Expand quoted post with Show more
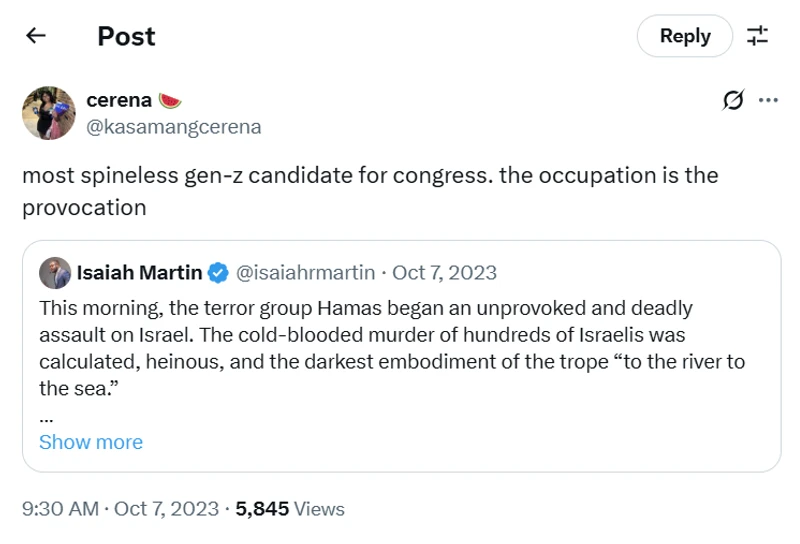Image resolution: width=800 pixels, height=544 pixels. 91,442
